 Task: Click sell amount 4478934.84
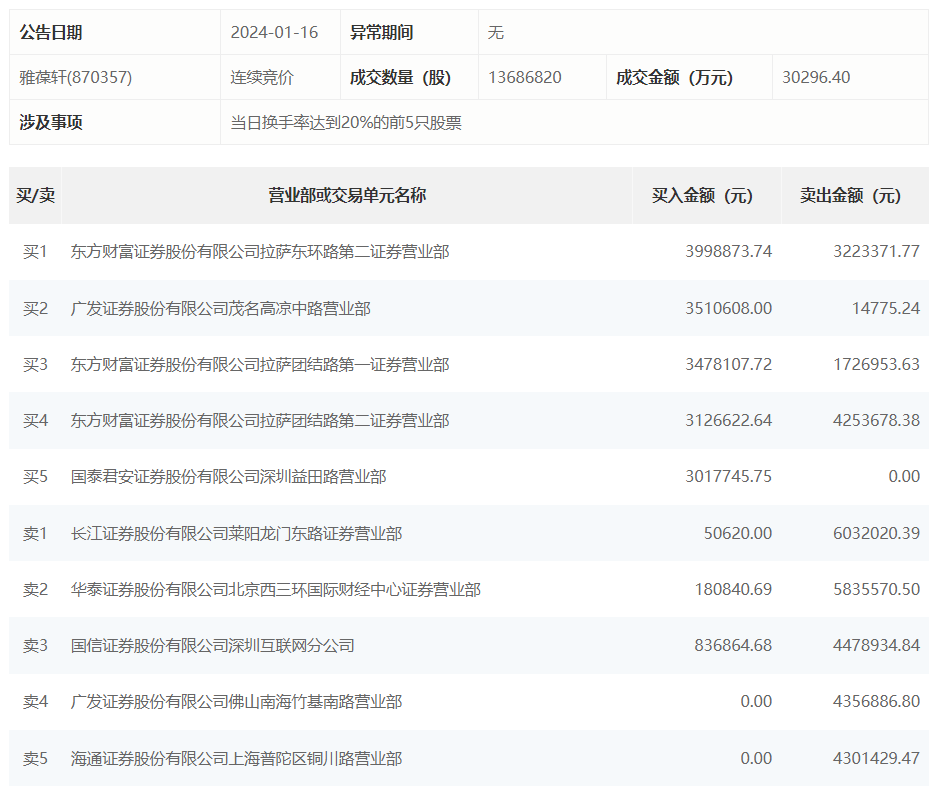[877, 646]
